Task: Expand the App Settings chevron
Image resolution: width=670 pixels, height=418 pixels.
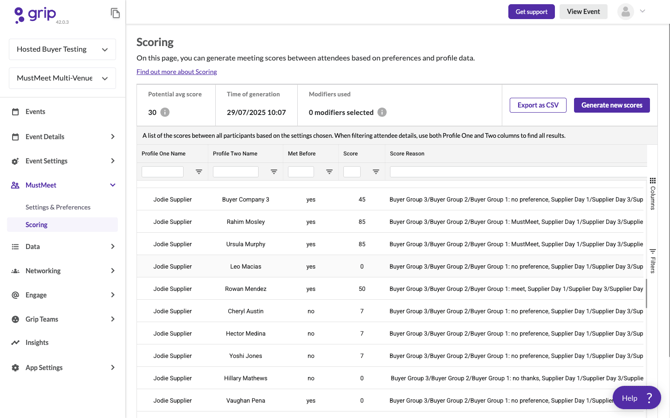Action: pyautogui.click(x=113, y=368)
